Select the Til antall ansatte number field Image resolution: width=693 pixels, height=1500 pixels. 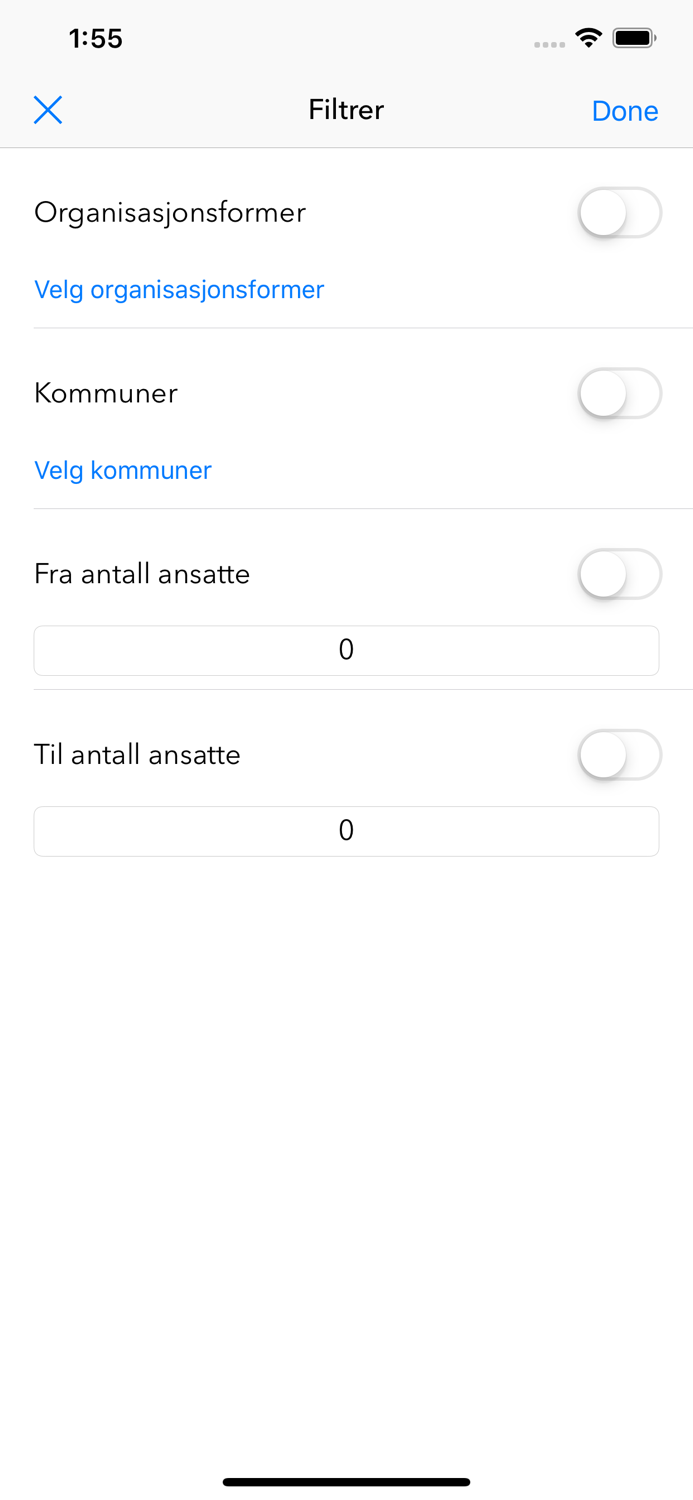pos(346,830)
